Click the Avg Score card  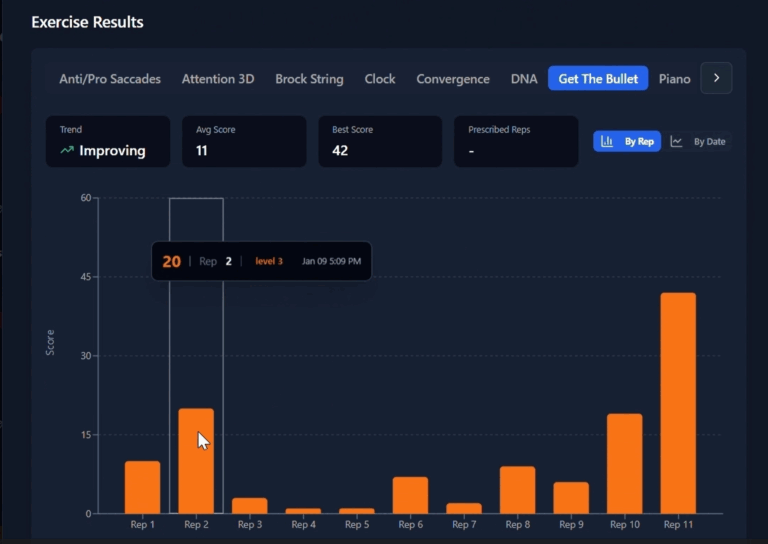tap(244, 142)
